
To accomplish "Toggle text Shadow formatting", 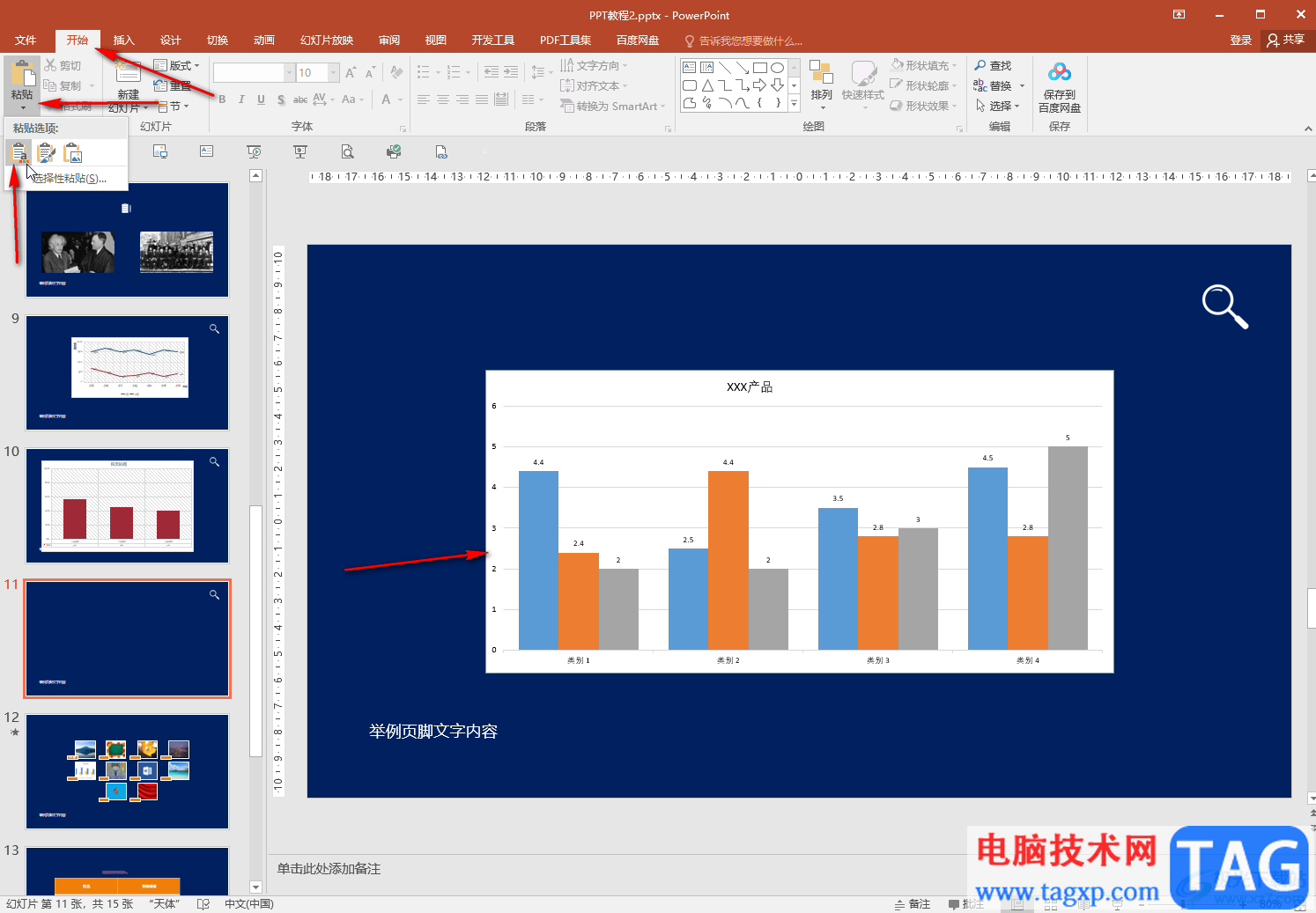I will point(281,99).
